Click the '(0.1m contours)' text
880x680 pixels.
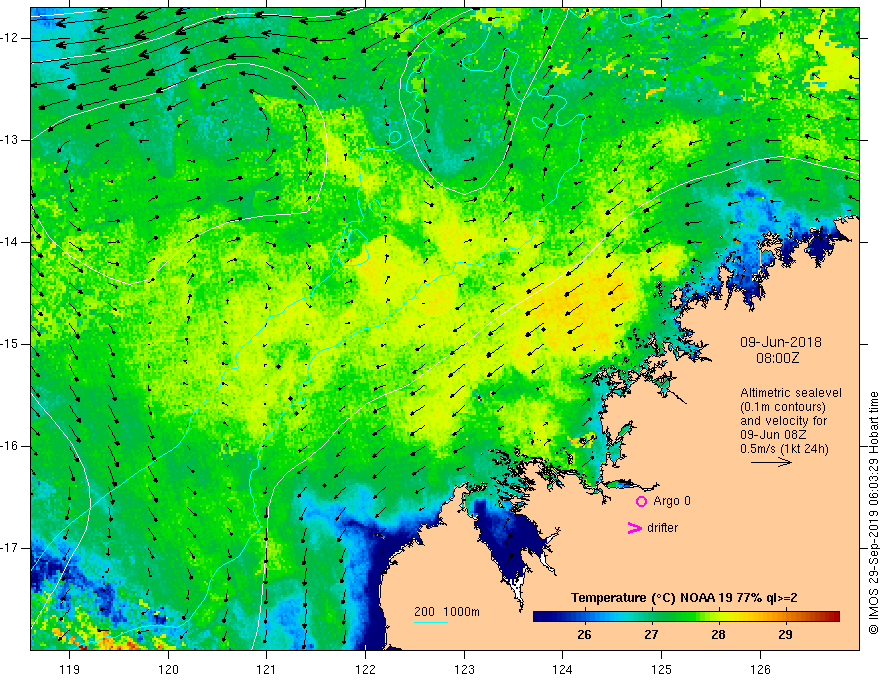point(782,407)
